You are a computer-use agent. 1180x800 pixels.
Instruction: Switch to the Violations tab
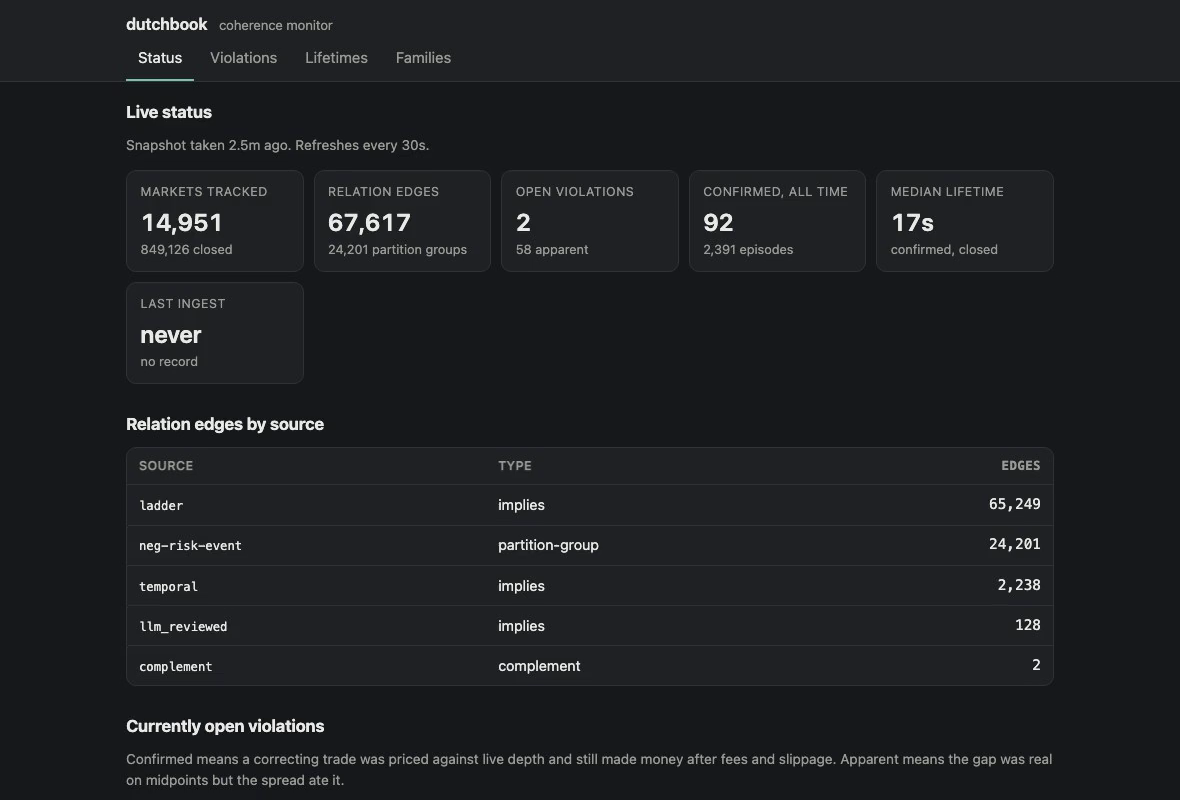tap(243, 58)
